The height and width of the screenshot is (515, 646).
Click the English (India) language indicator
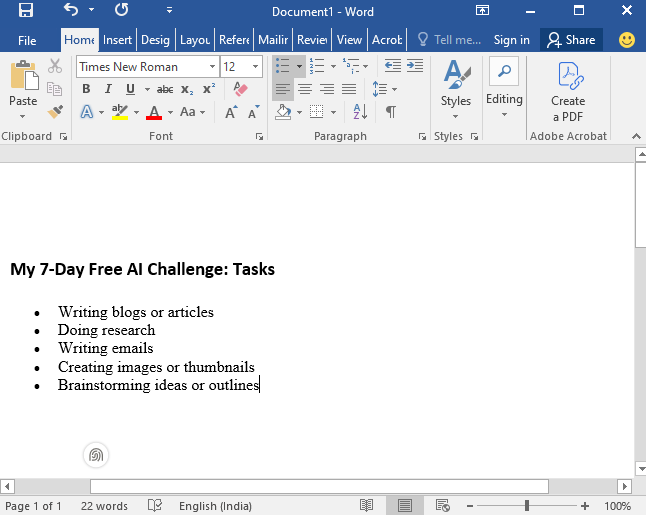[x=215, y=506]
